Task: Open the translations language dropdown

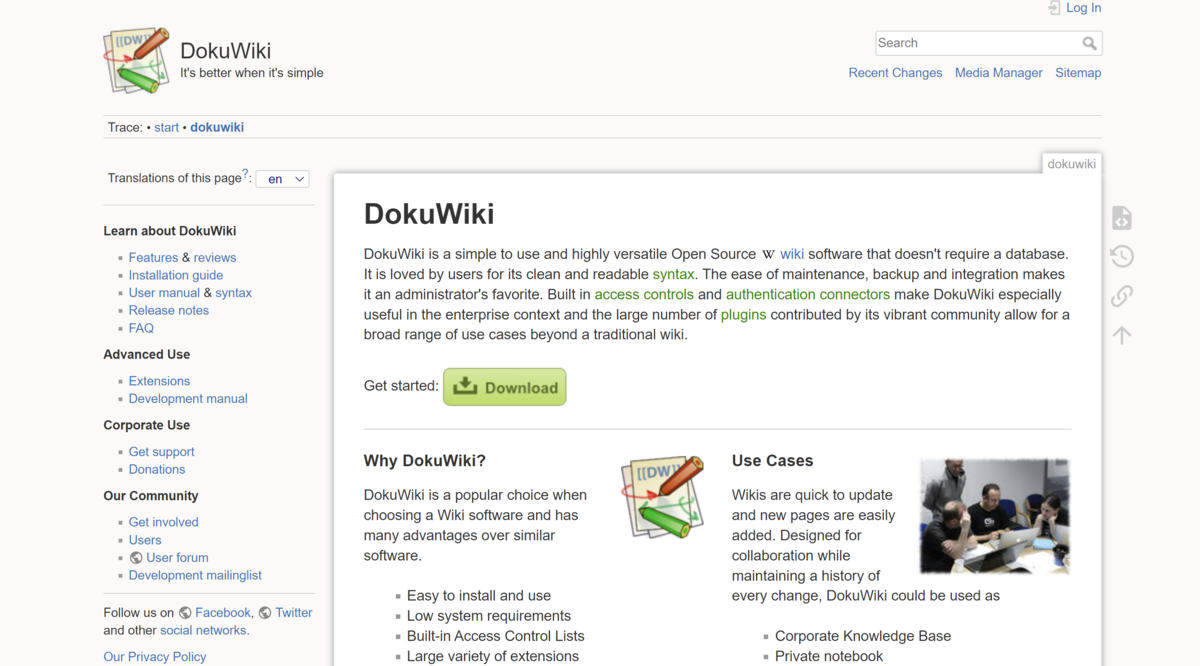Action: coord(283,179)
